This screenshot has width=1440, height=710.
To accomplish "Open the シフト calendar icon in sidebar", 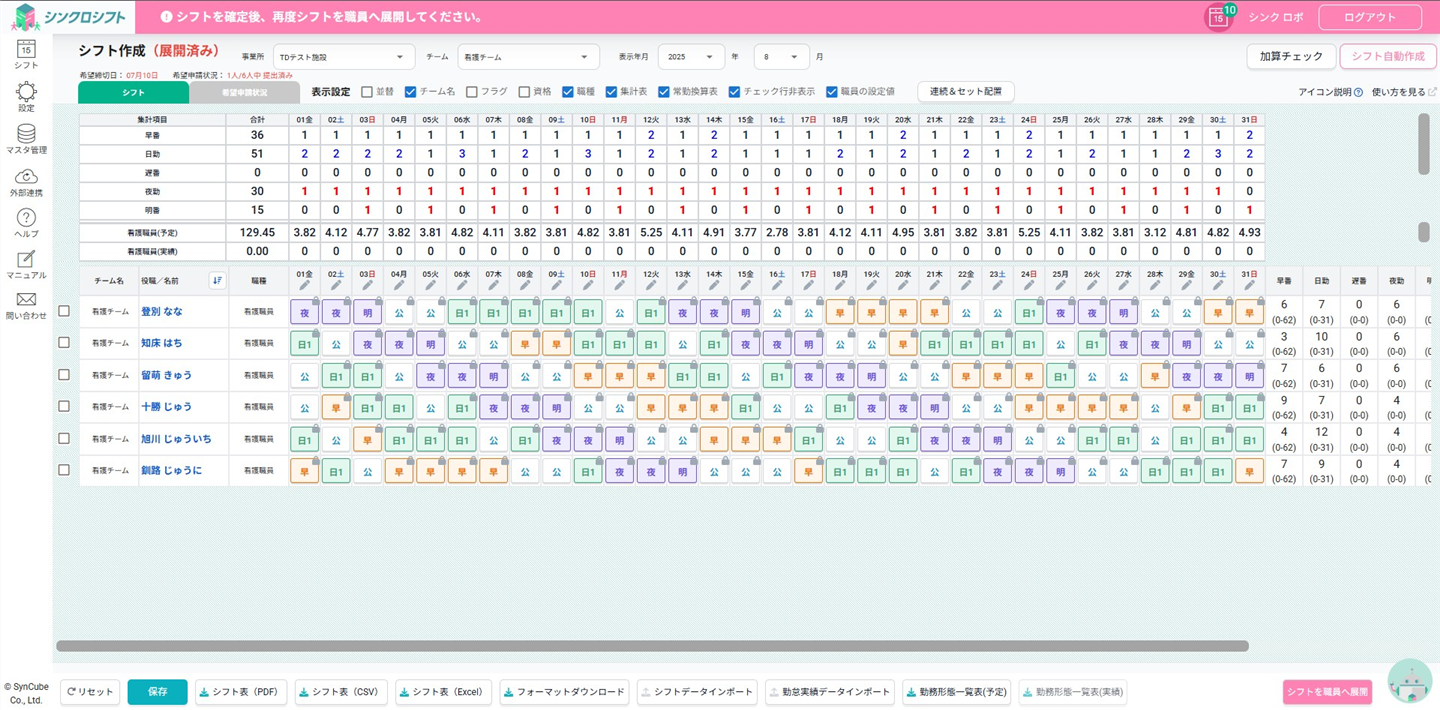I will click(26, 49).
